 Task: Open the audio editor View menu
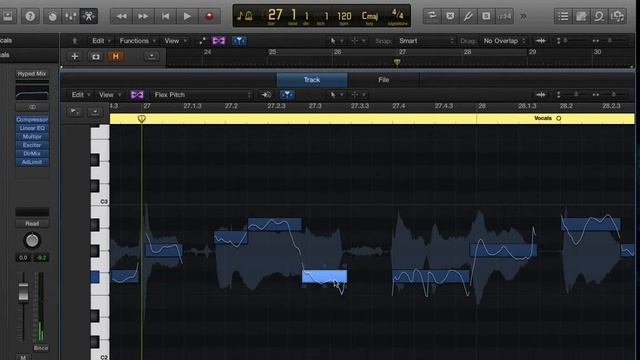click(110, 95)
